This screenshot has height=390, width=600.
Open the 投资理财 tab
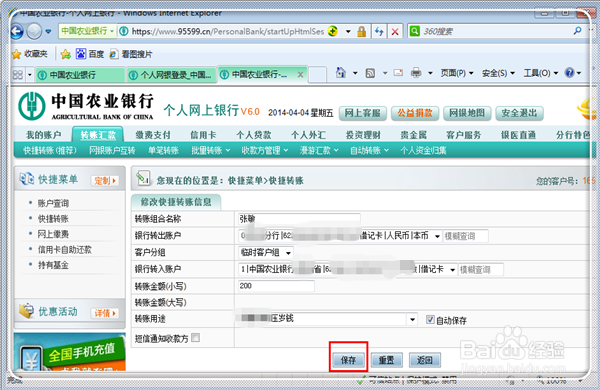click(363, 135)
